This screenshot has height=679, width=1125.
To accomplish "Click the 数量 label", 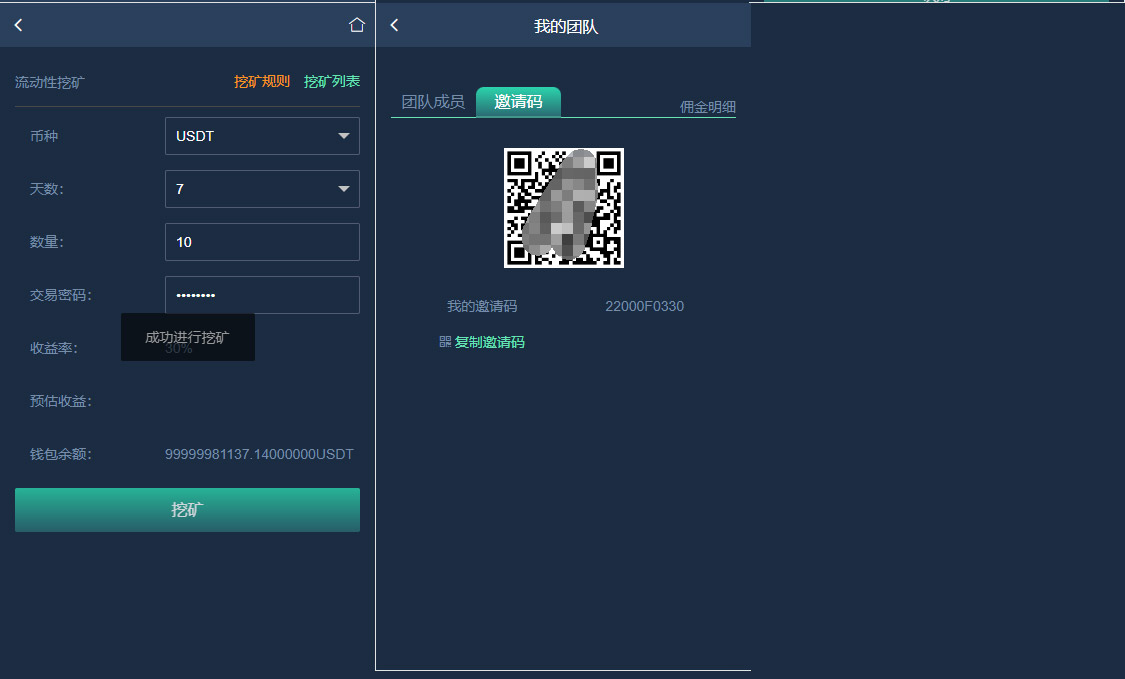I will point(47,242).
